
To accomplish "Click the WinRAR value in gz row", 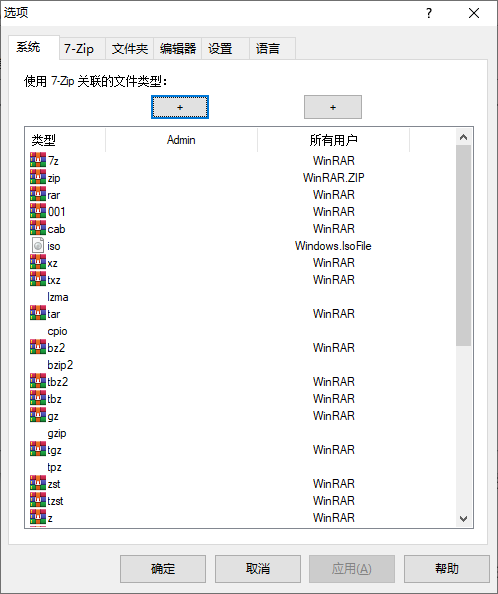I will coord(334,416).
